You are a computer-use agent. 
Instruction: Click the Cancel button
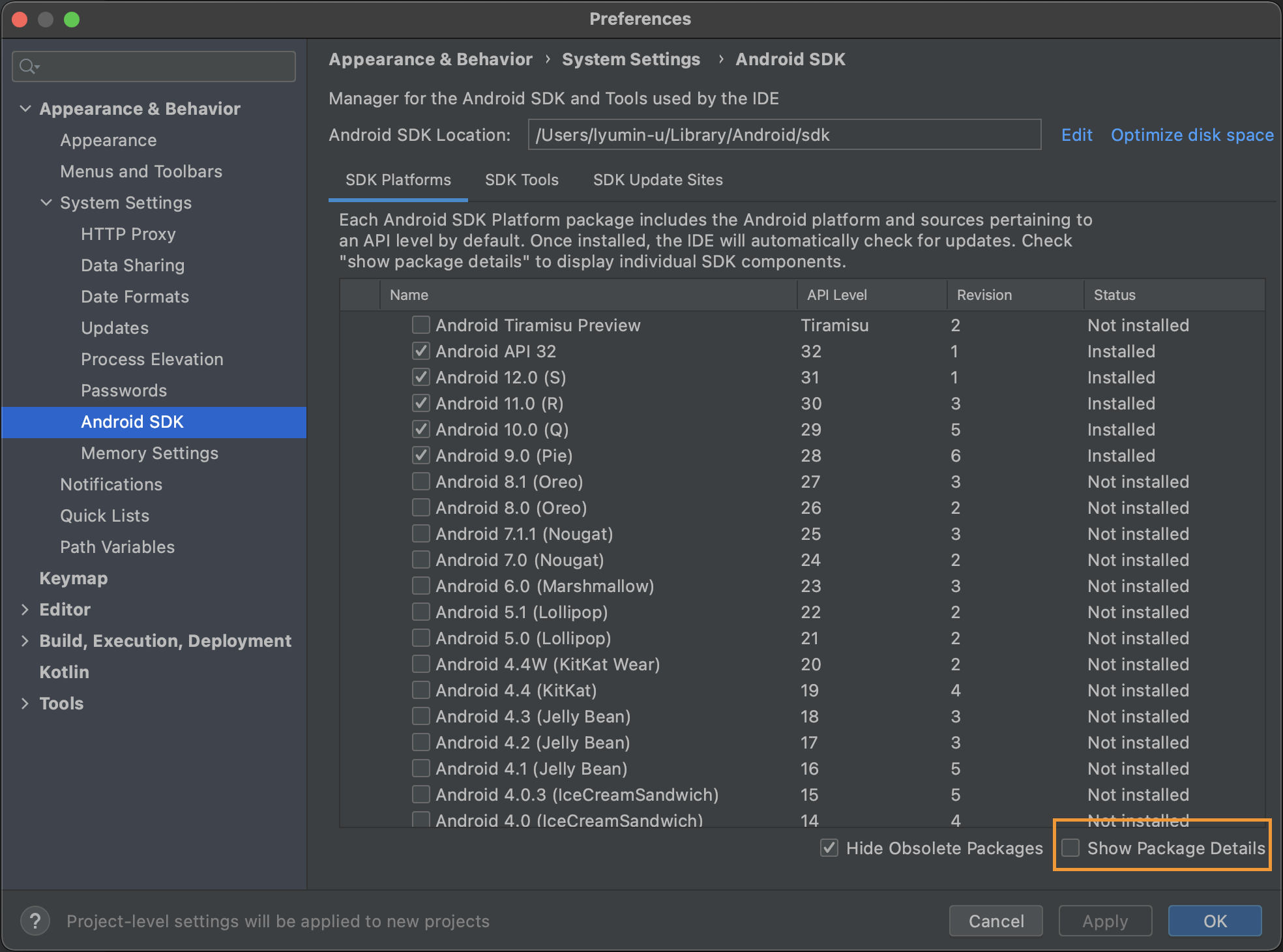pyautogui.click(x=995, y=921)
